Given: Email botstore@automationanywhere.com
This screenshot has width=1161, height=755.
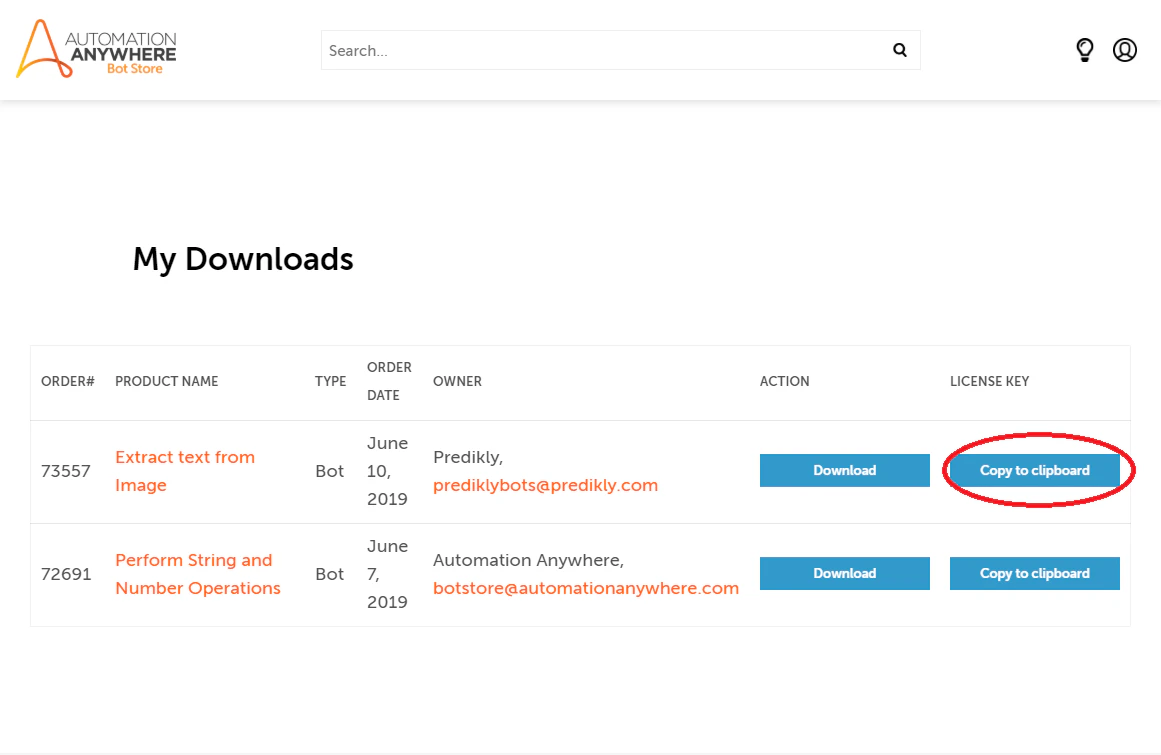Looking at the screenshot, I should point(586,588).
